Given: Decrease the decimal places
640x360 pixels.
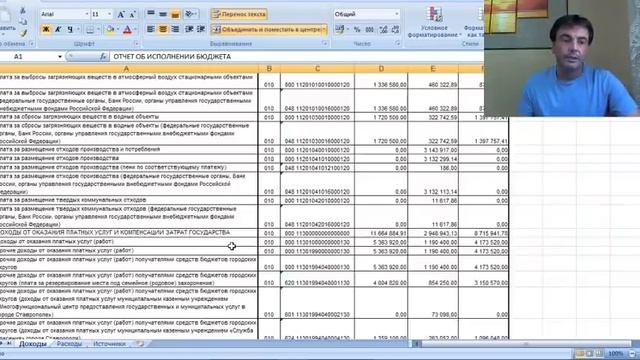Looking at the screenshot, I should [395, 29].
